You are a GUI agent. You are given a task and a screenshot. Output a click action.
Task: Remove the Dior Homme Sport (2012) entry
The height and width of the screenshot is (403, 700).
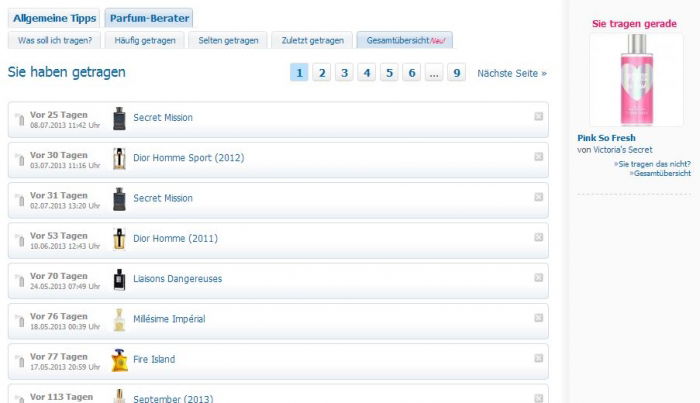pyautogui.click(x=538, y=157)
